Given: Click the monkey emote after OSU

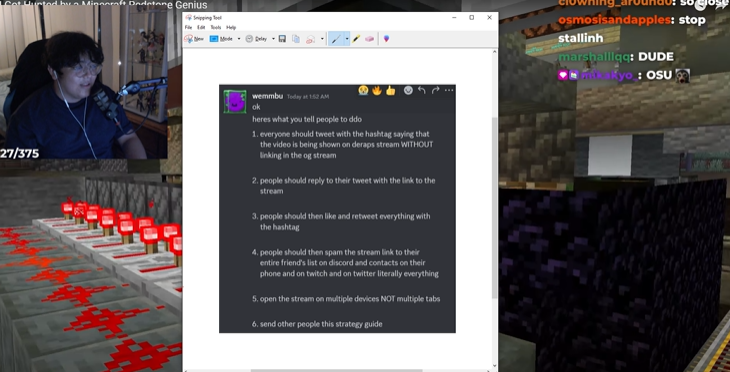Looking at the screenshot, I should [683, 75].
